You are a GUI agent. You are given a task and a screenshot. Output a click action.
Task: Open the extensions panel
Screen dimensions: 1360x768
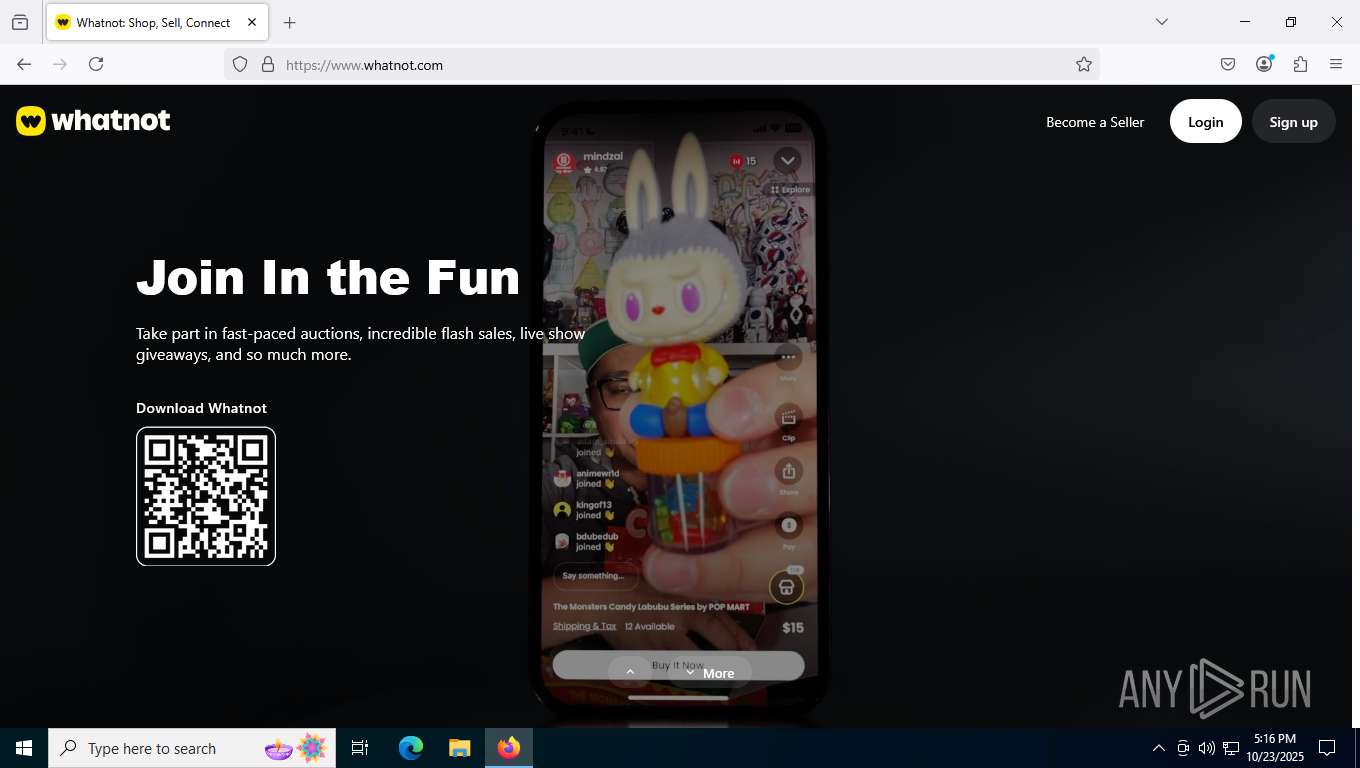pos(1300,64)
